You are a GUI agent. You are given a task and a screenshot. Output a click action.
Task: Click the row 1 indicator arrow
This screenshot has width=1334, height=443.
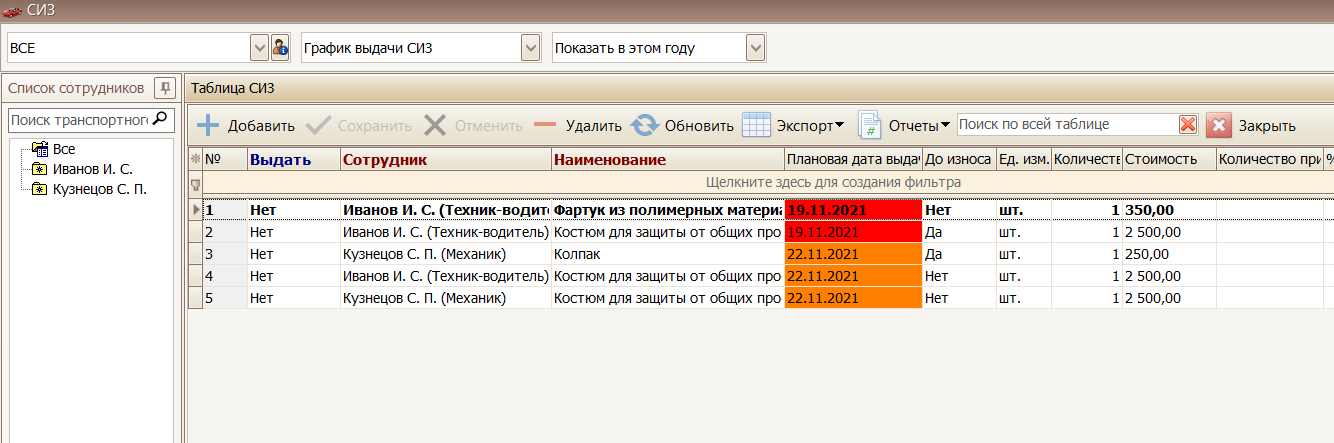click(195, 211)
